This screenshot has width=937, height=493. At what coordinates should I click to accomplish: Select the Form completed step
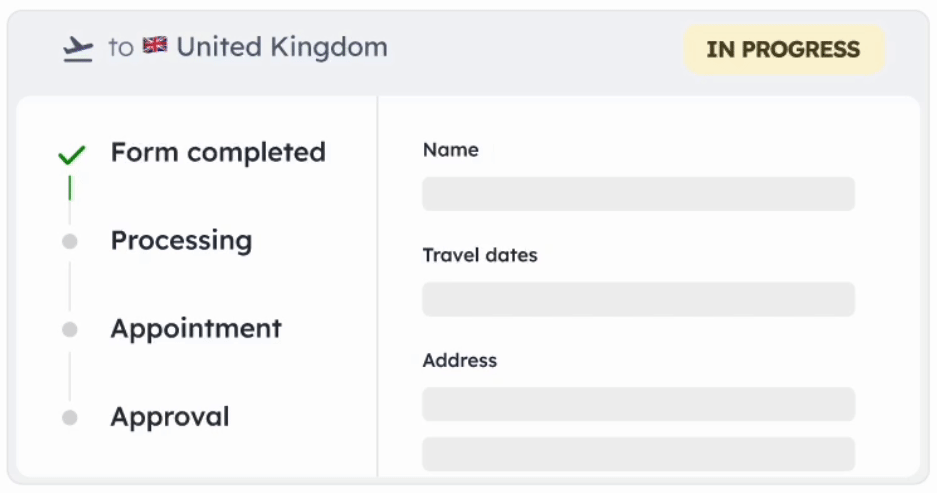218,152
